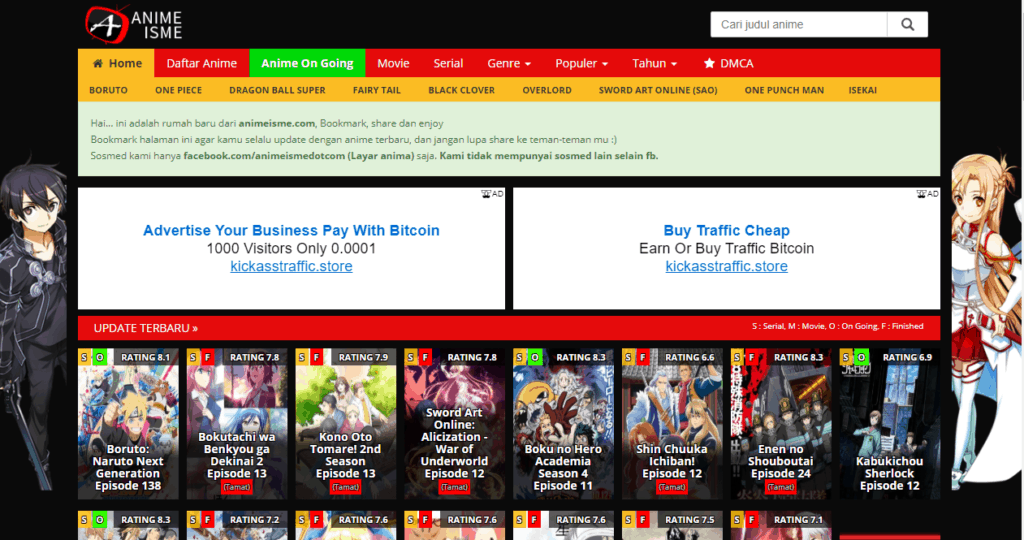1024x540 pixels.
Task: Click the star icon beside DMCA
Action: click(709, 63)
